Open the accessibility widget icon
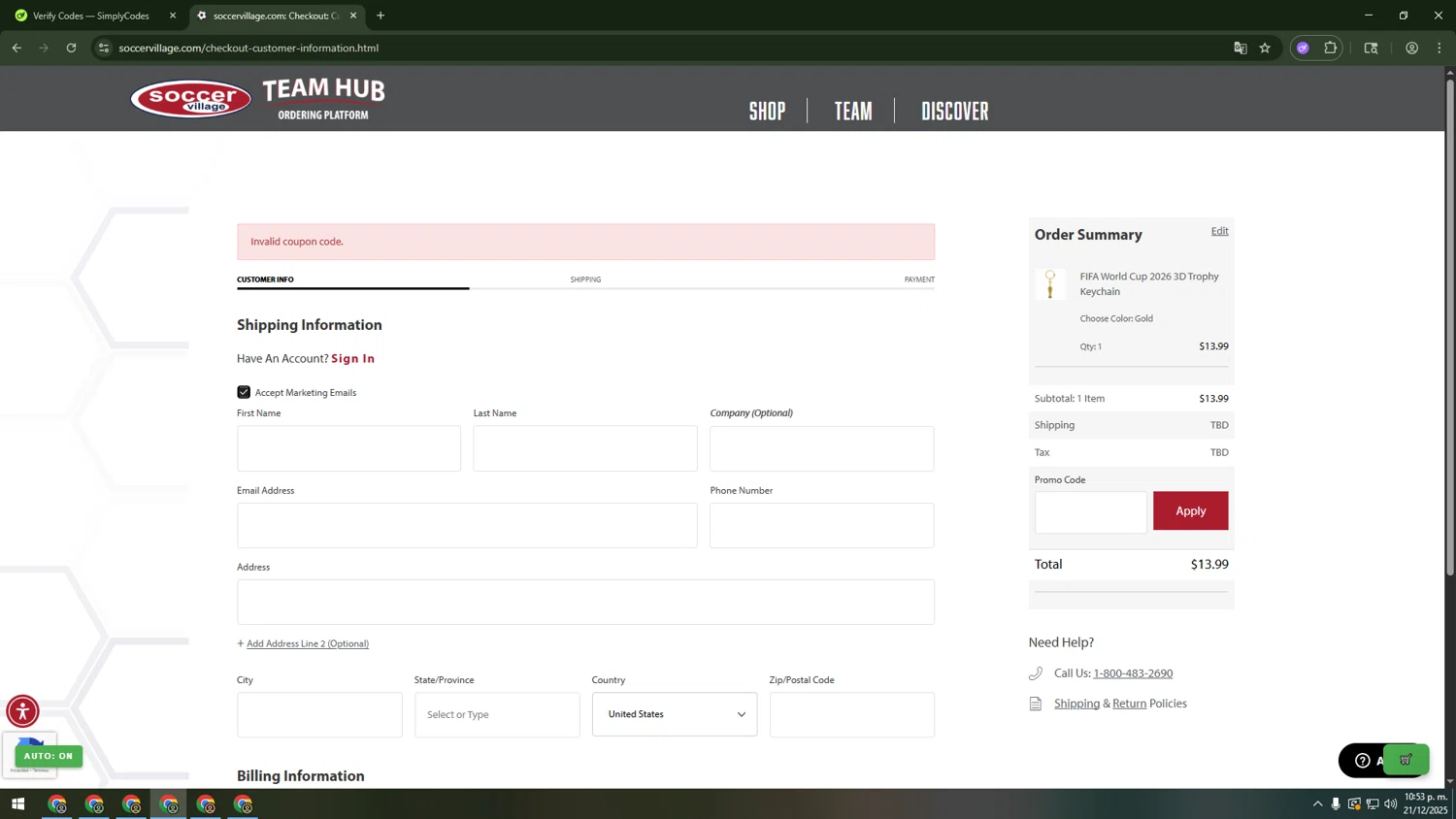Image resolution: width=1456 pixels, height=819 pixels. (x=22, y=711)
